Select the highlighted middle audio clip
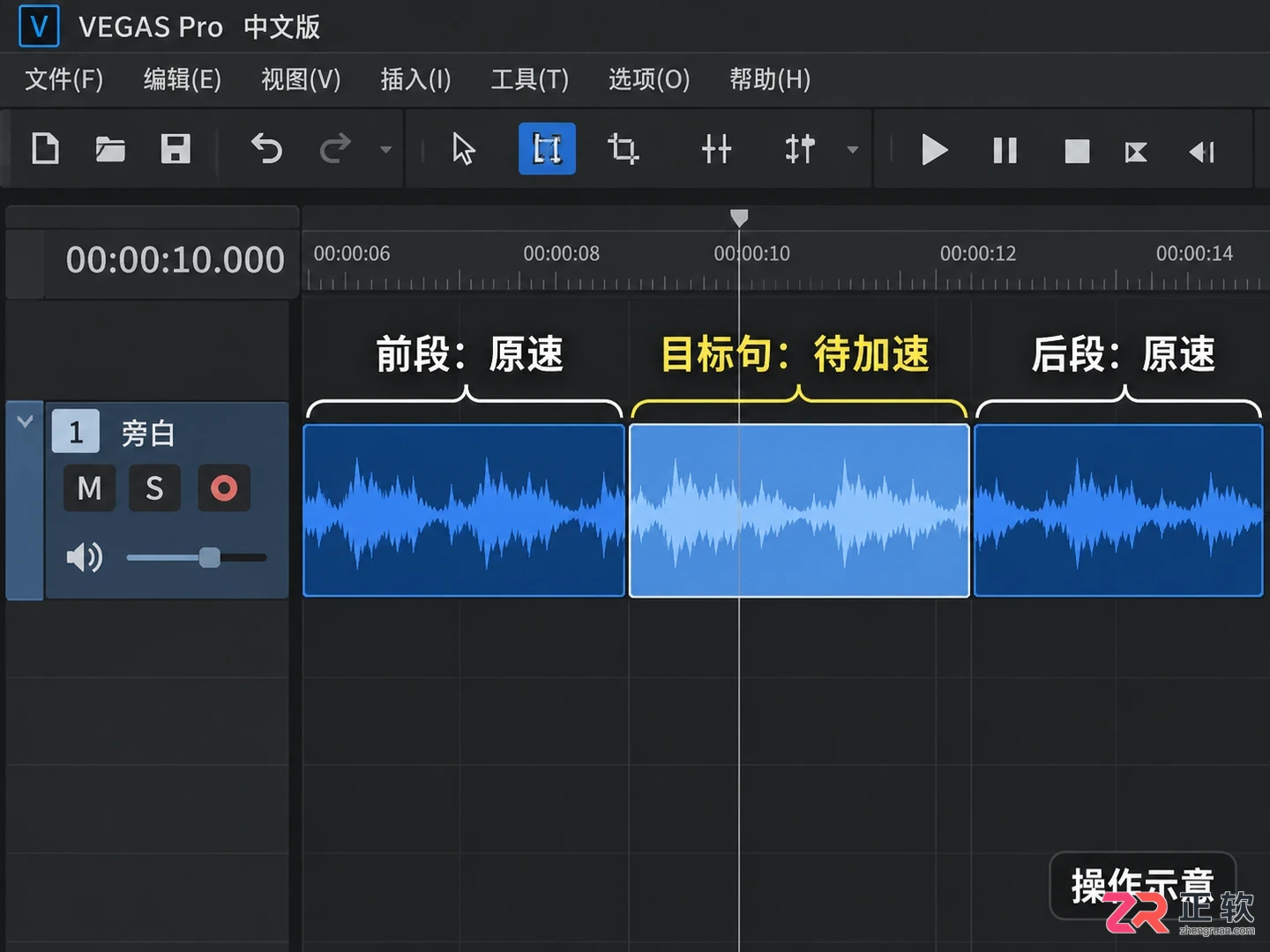The height and width of the screenshot is (952, 1270). pos(799,510)
